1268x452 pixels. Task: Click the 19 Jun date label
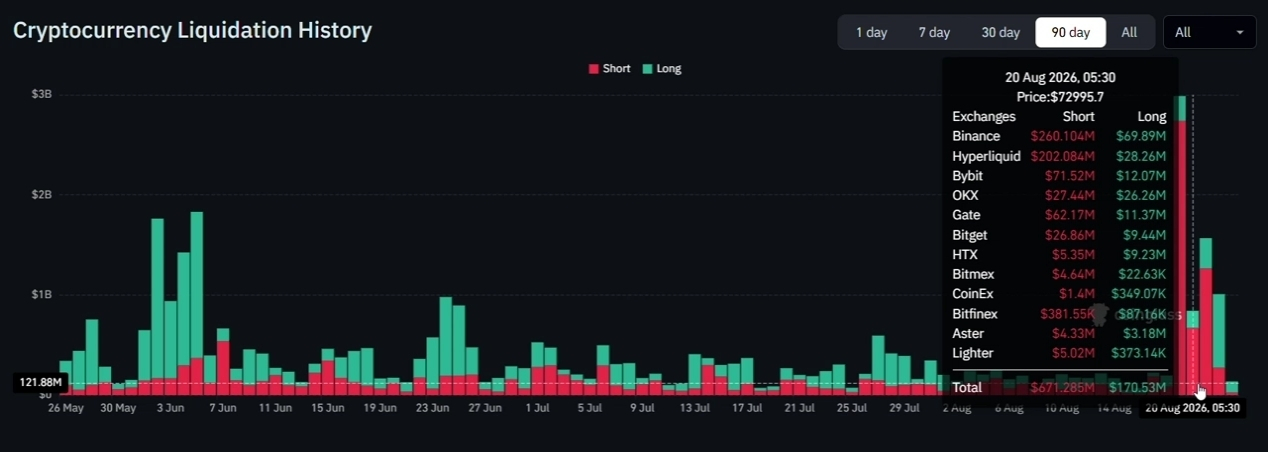(380, 408)
